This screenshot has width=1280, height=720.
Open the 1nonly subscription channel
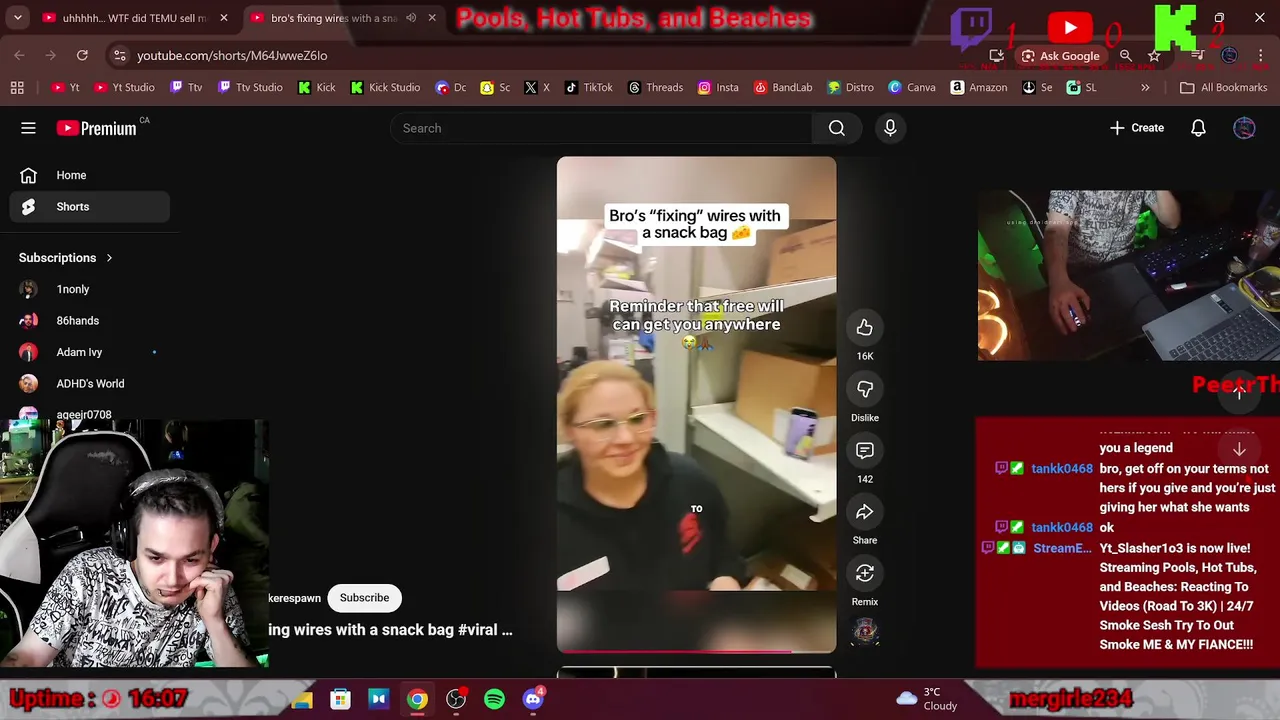point(90,289)
